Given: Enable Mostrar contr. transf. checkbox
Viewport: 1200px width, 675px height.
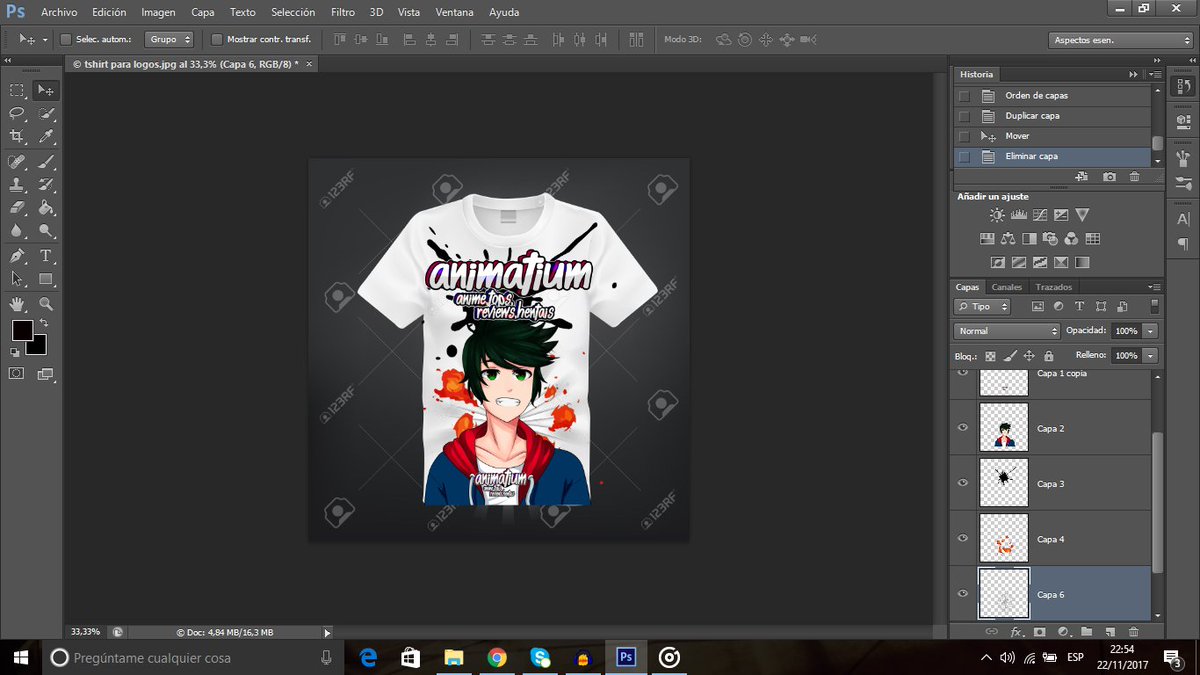Looking at the screenshot, I should [x=217, y=40].
